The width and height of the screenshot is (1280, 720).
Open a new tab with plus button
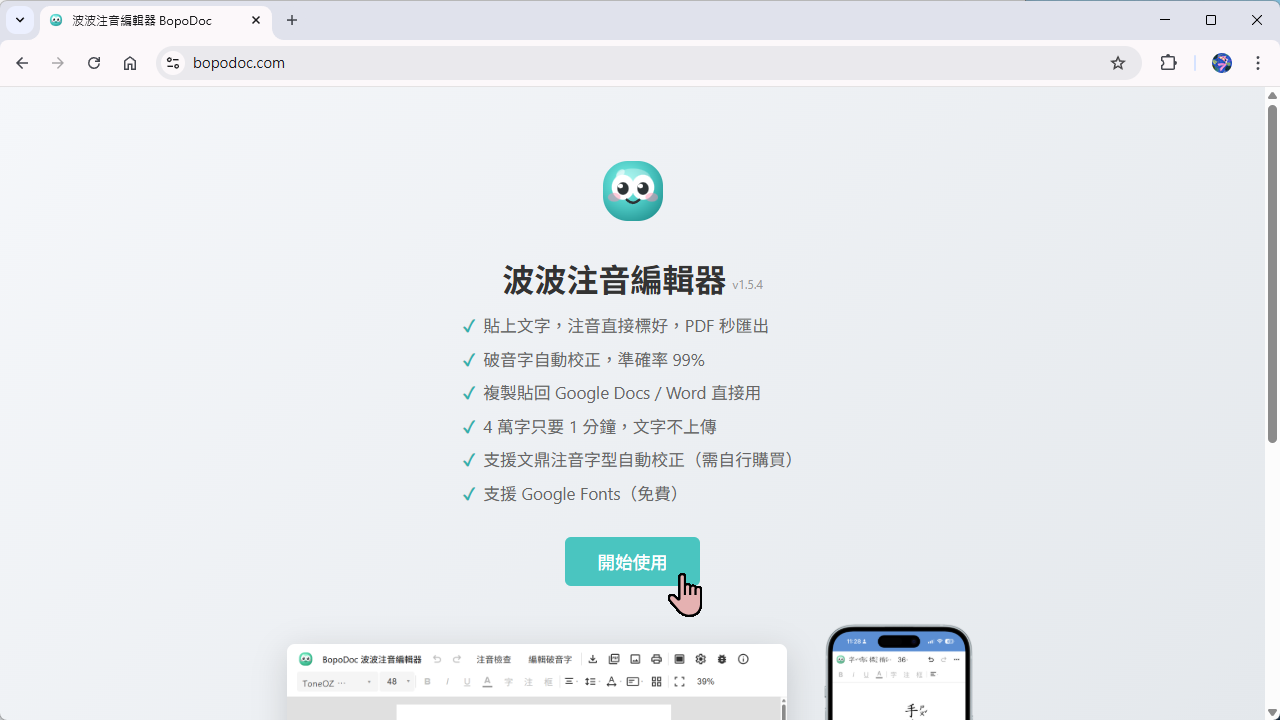(292, 20)
